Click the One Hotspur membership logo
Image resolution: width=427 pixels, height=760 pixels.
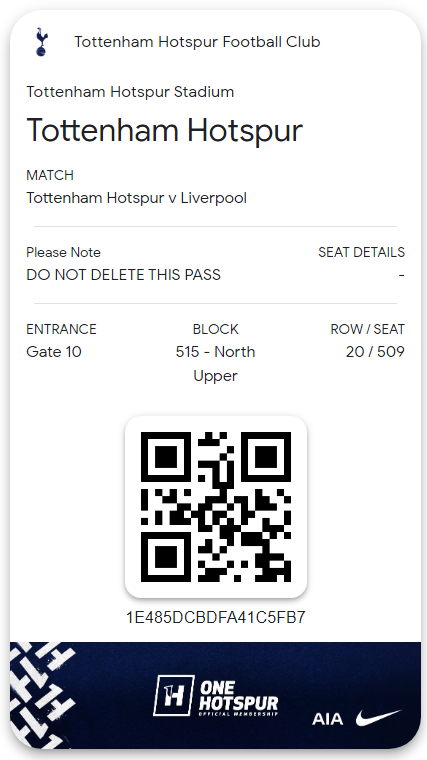pos(216,696)
